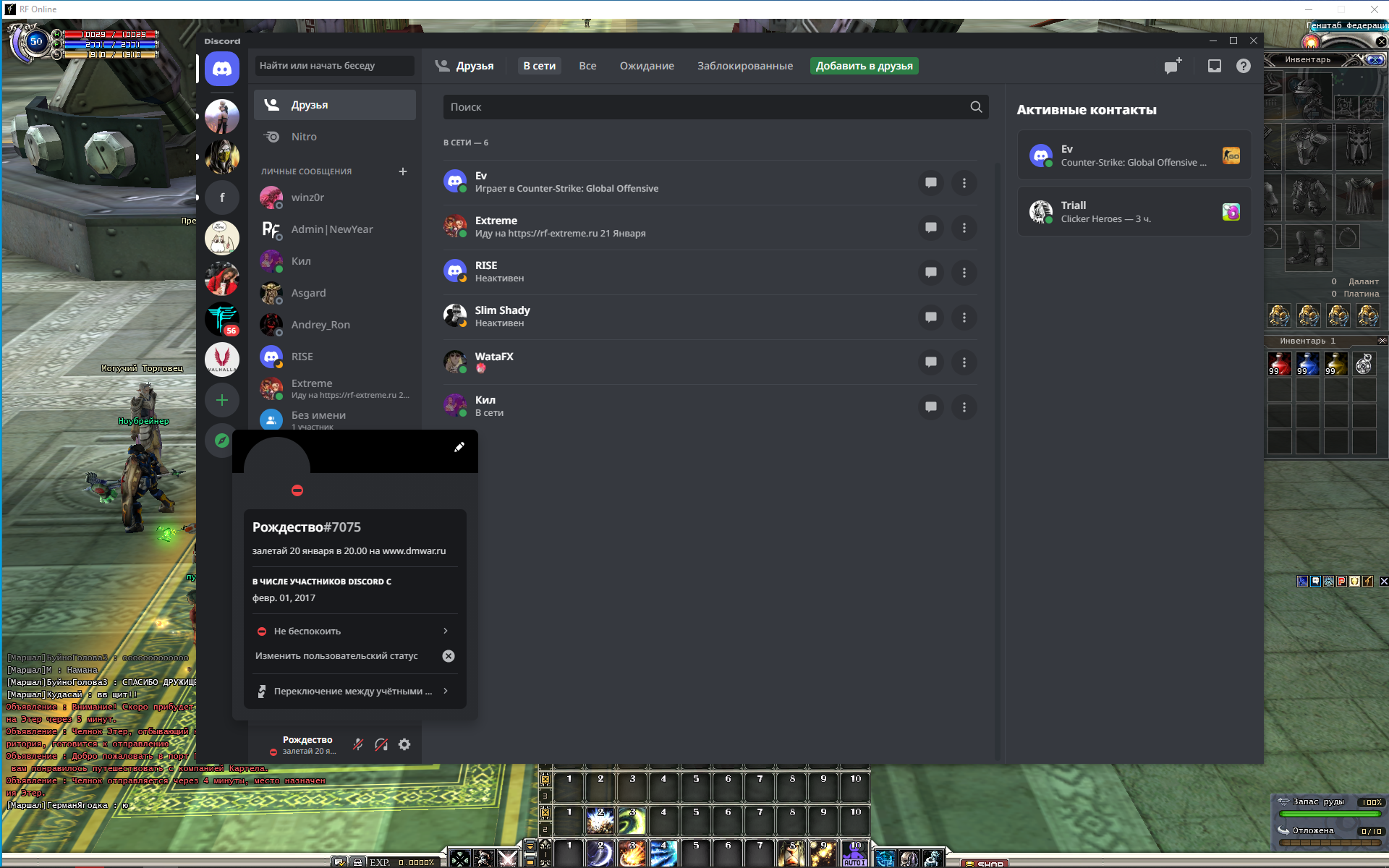Click the SHOP button in game bar
Screen dimensions: 1389x868
click(x=984, y=863)
